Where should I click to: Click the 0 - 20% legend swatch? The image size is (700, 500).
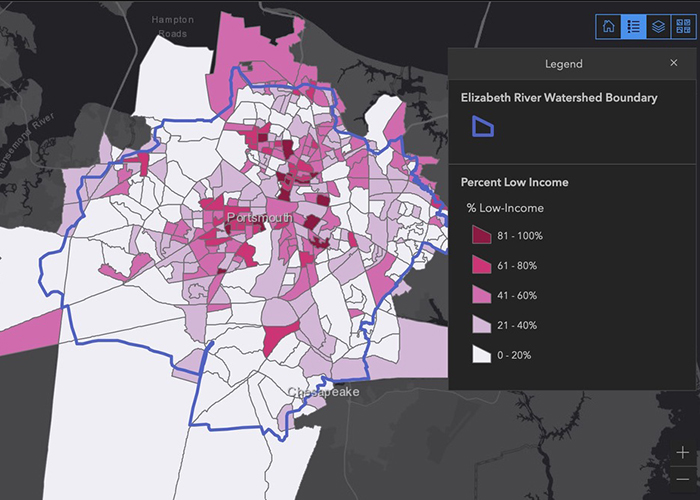pyautogui.click(x=483, y=355)
